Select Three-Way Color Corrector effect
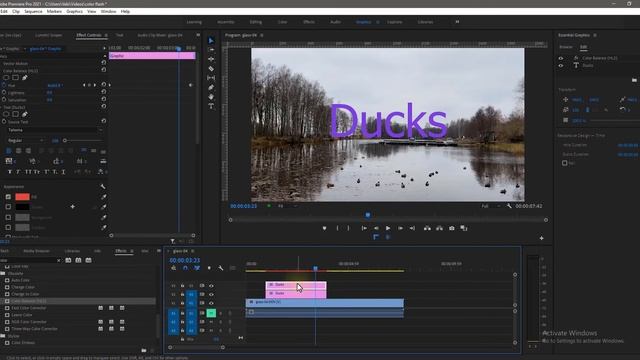 (34, 329)
